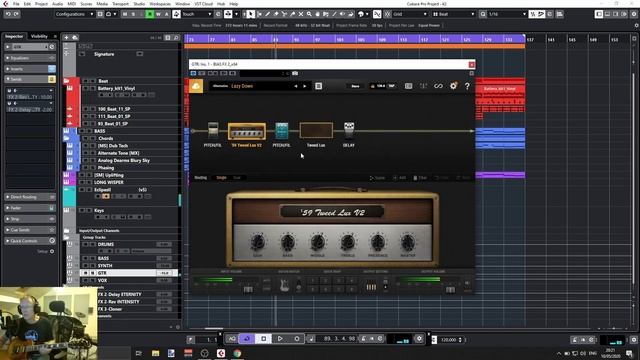Open the 1/16 quantize preset dropdown
The image size is (640, 360).
pos(507,14)
